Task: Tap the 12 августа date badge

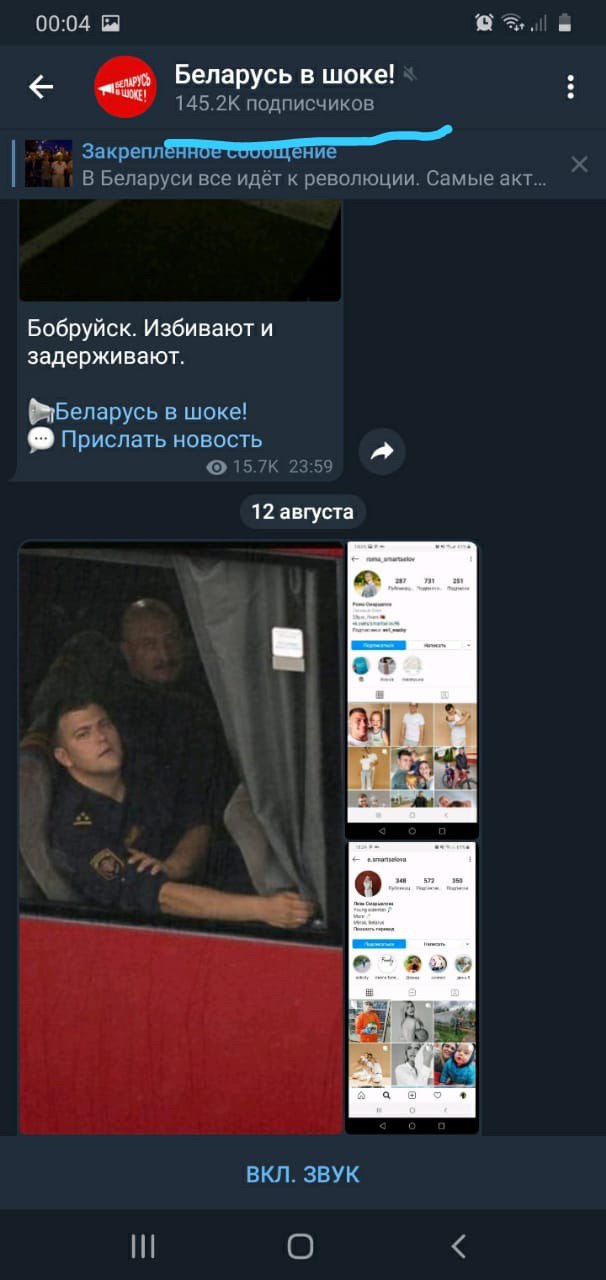Action: 302,512
